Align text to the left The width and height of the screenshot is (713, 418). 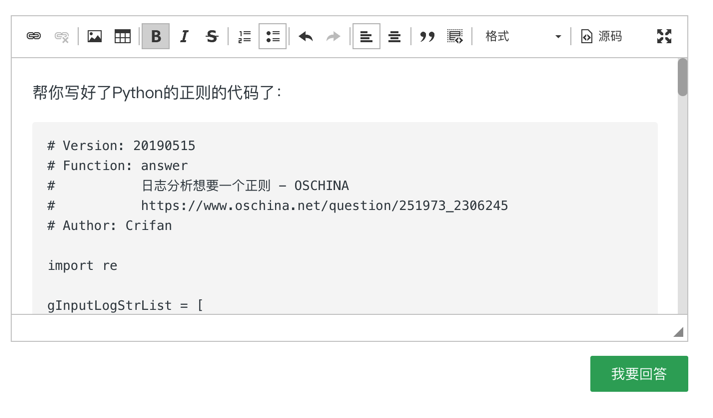367,37
